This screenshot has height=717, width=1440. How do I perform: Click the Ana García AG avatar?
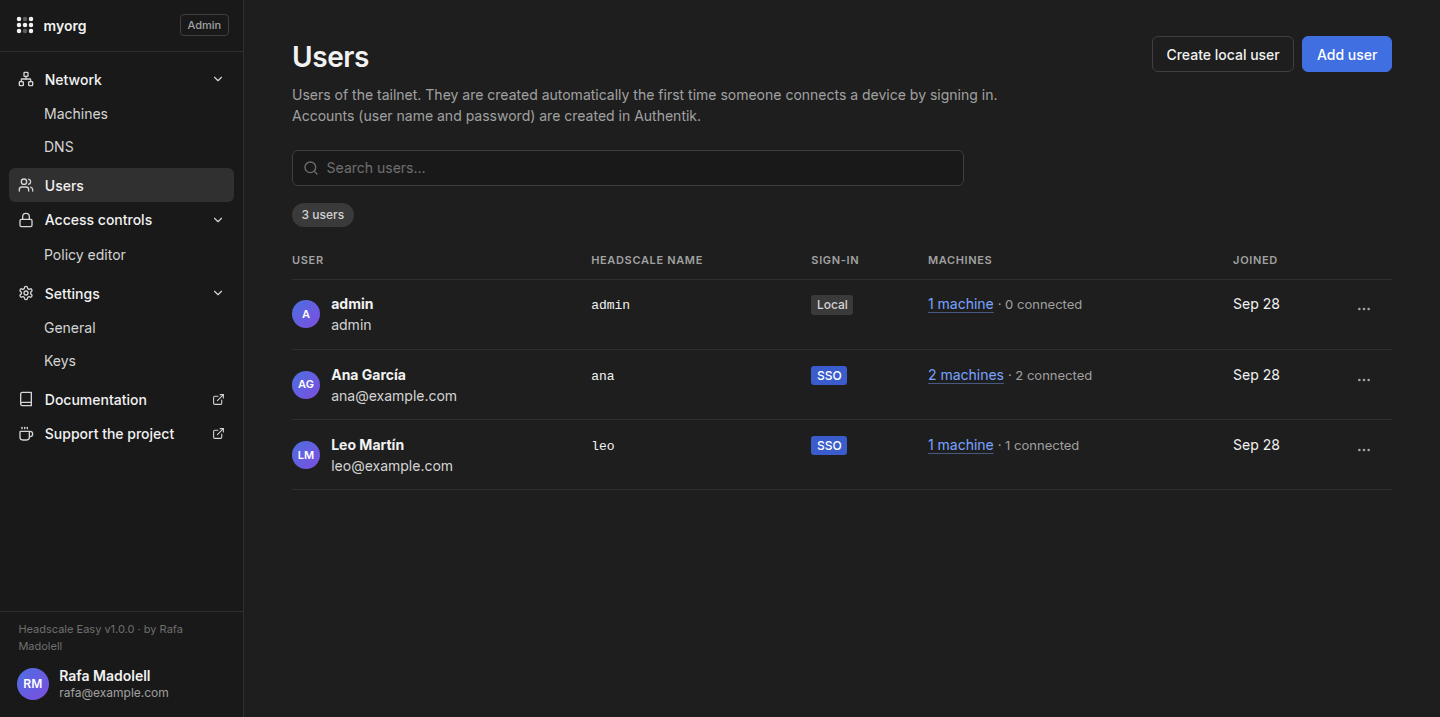[x=306, y=385]
